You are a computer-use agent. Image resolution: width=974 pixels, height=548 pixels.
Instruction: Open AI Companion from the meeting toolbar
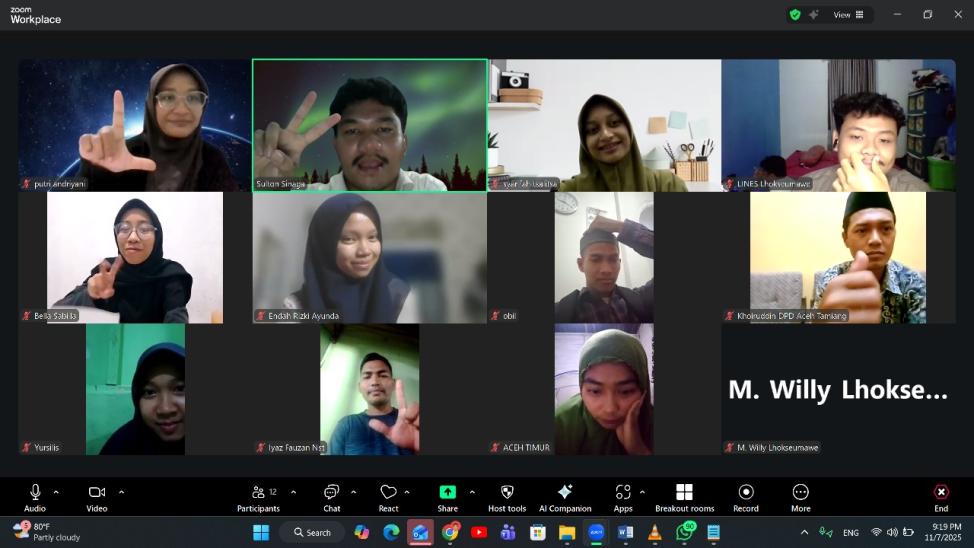pyautogui.click(x=565, y=492)
